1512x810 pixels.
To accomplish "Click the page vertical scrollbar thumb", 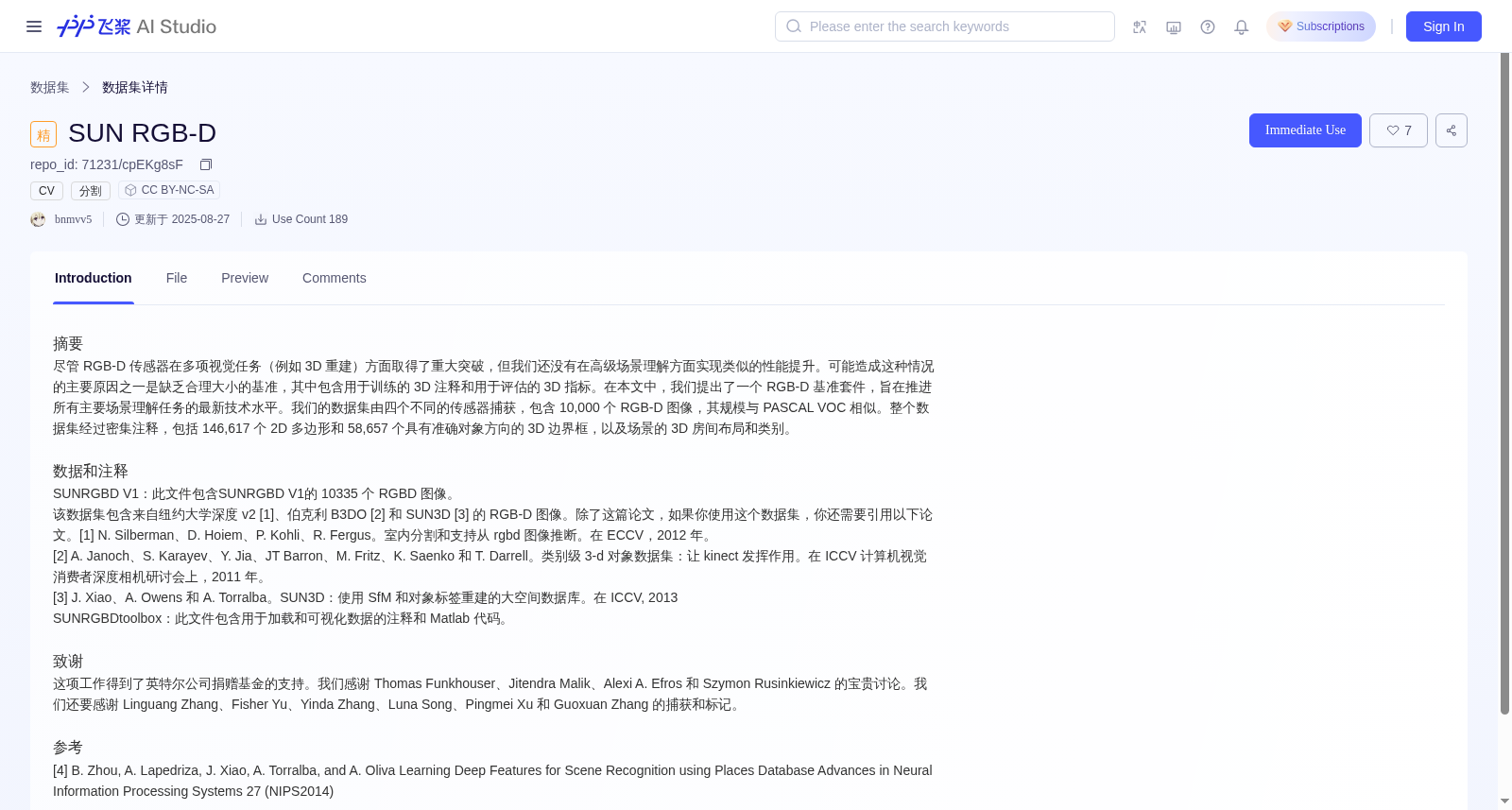I will point(1504,383).
